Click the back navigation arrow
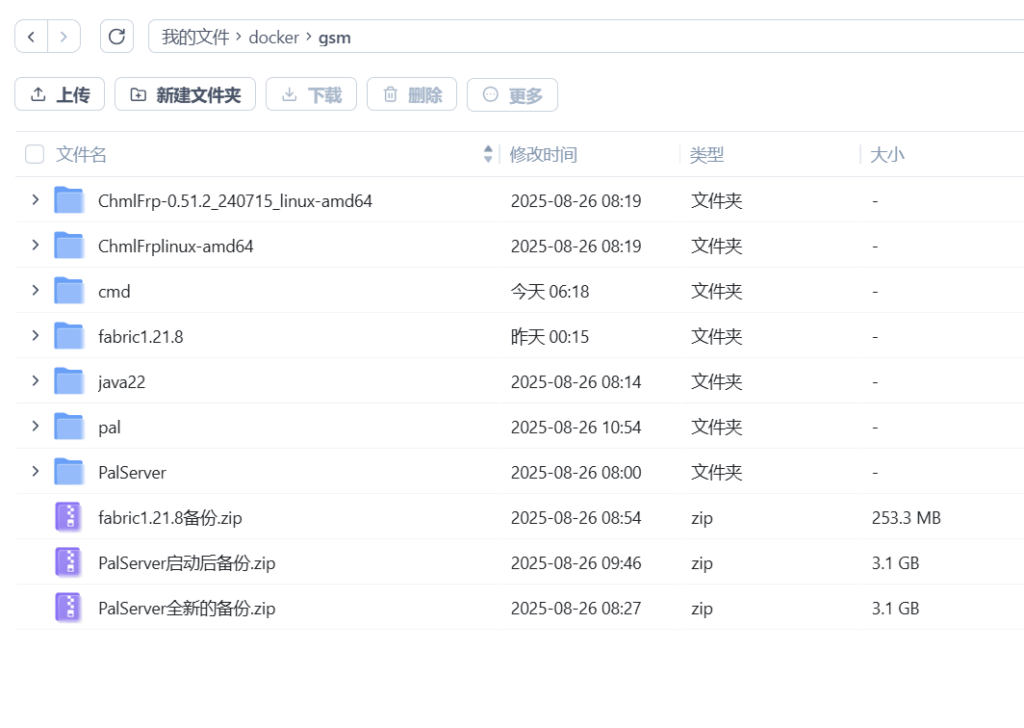Screen dimensions: 1024x728 [x=30, y=35]
